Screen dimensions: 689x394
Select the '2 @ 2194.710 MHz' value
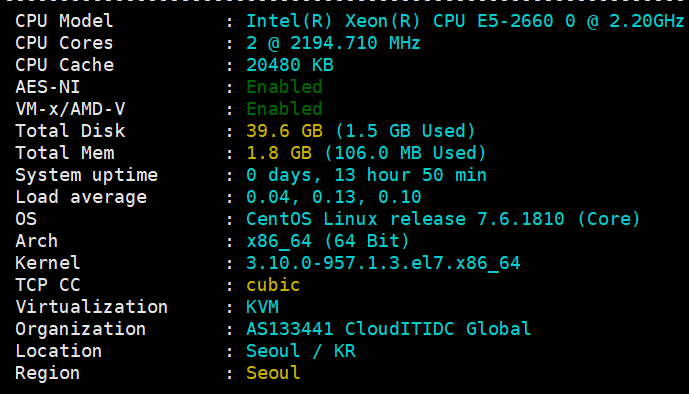pos(333,43)
